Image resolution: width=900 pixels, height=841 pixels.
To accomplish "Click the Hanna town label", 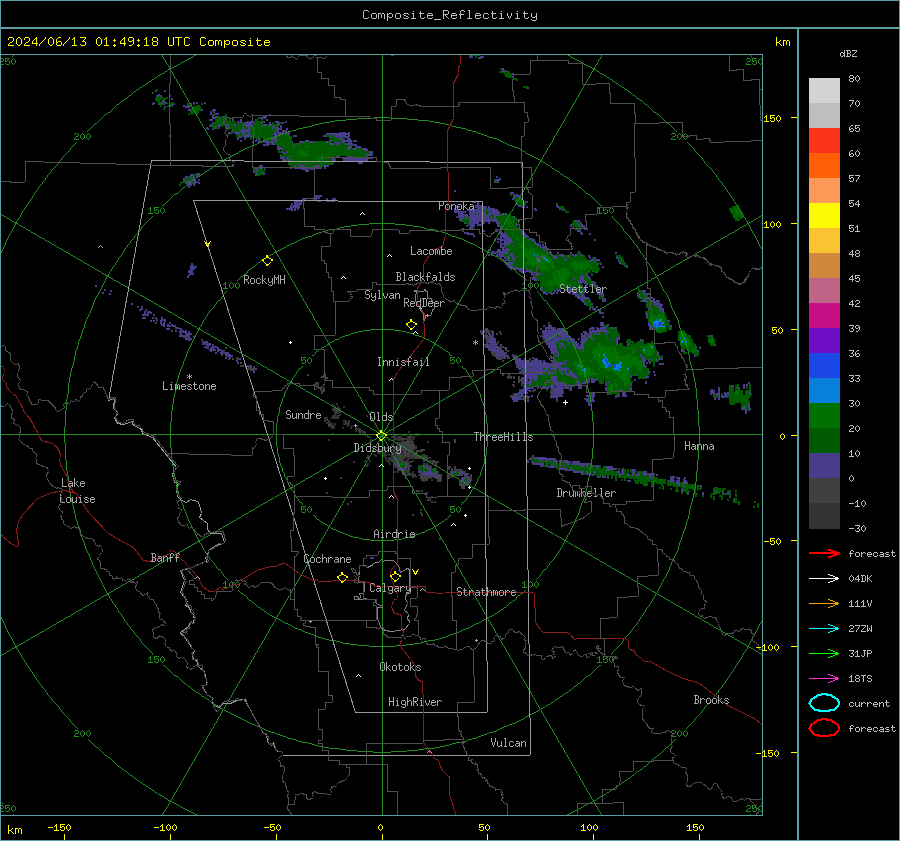I will point(699,446).
